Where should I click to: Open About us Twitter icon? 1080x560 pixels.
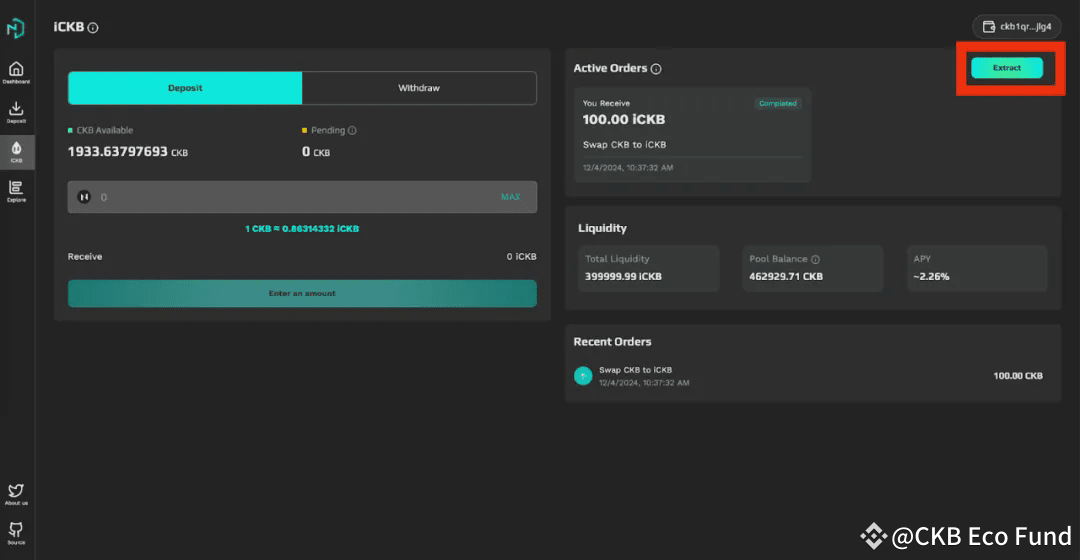16,493
